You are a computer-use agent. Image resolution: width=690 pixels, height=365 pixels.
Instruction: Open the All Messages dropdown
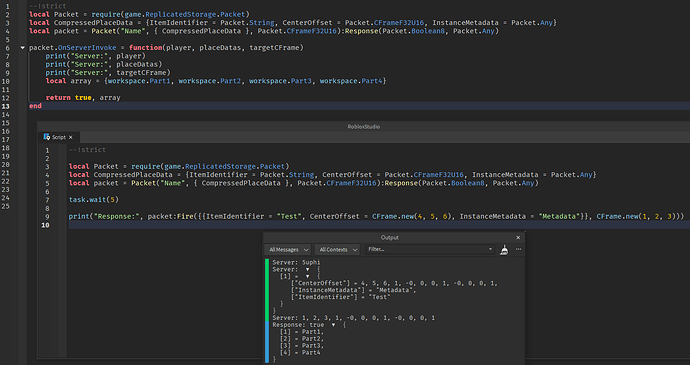tap(288, 249)
